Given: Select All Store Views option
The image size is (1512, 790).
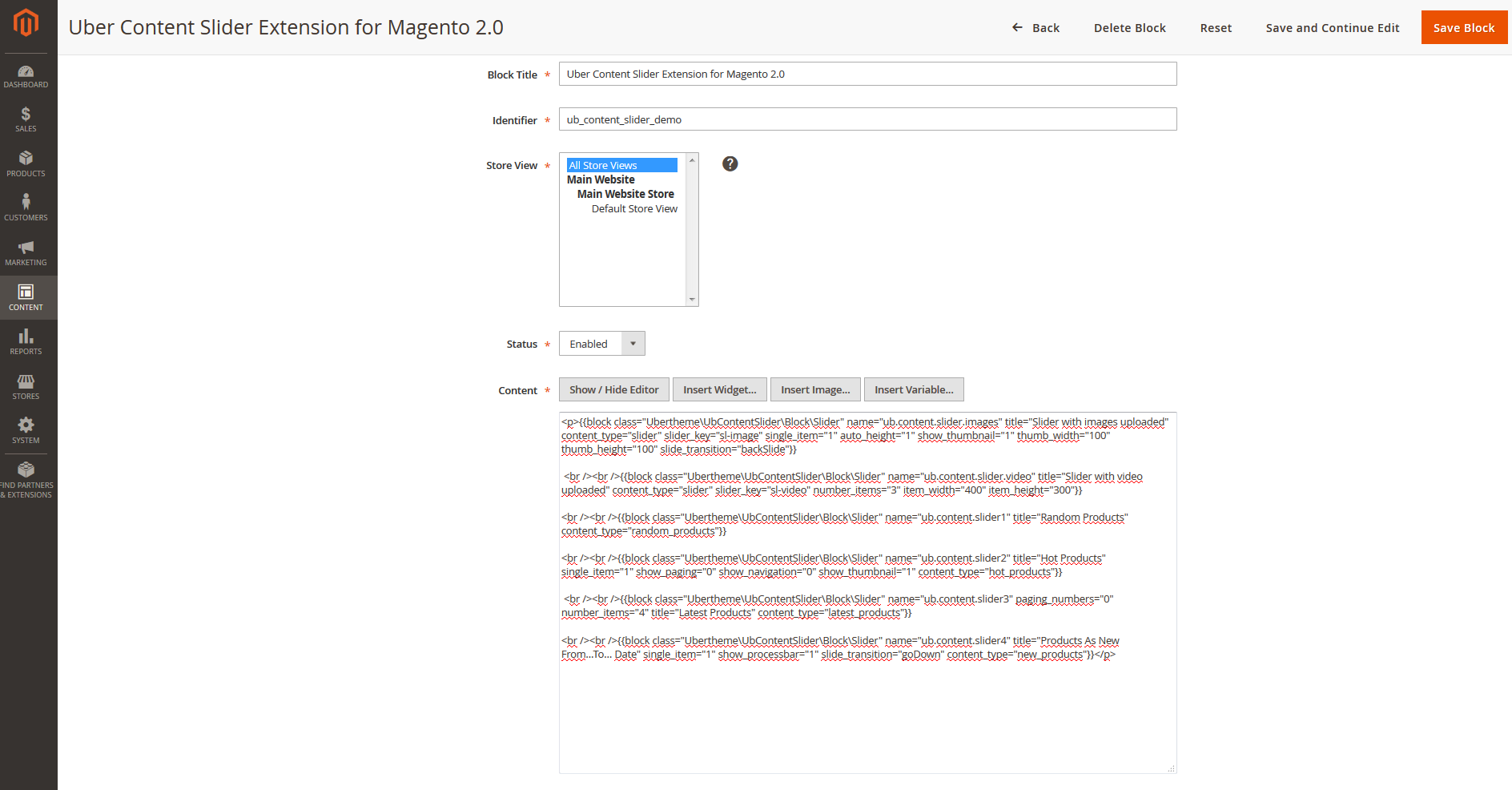Looking at the screenshot, I should point(621,165).
